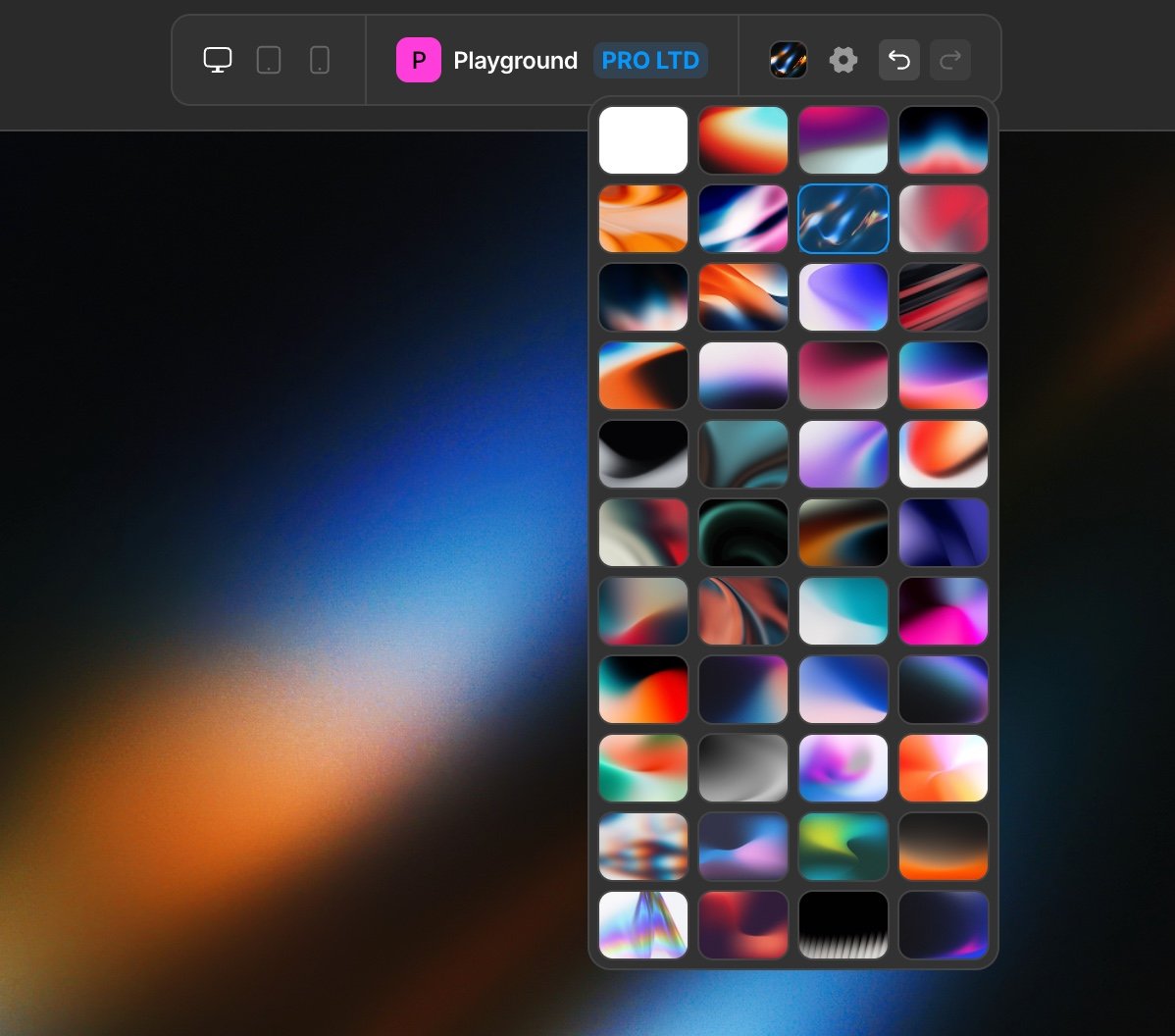
Task: Select the plain white background swatch
Action: pyautogui.click(x=643, y=140)
